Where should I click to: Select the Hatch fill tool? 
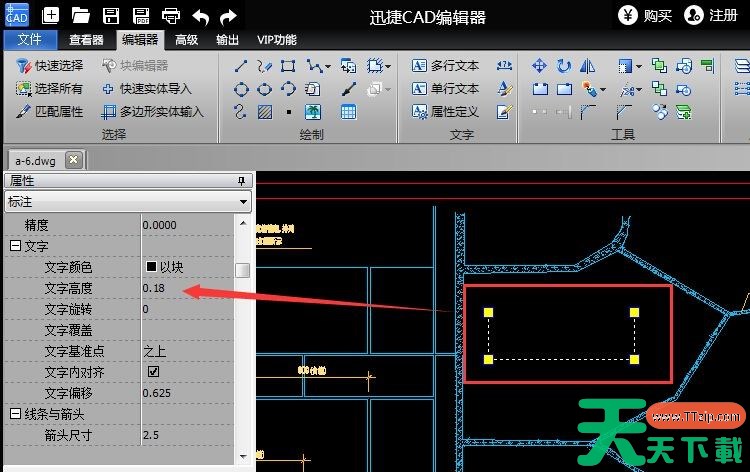coord(265,112)
